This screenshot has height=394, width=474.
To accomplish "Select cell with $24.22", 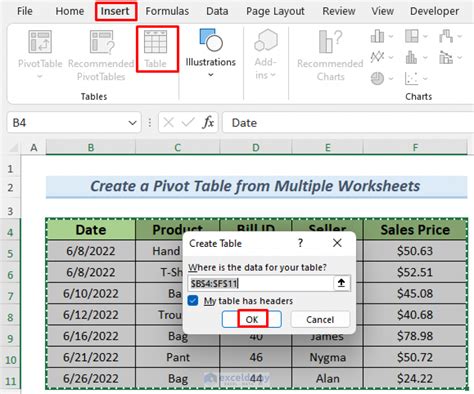I will click(415, 378).
